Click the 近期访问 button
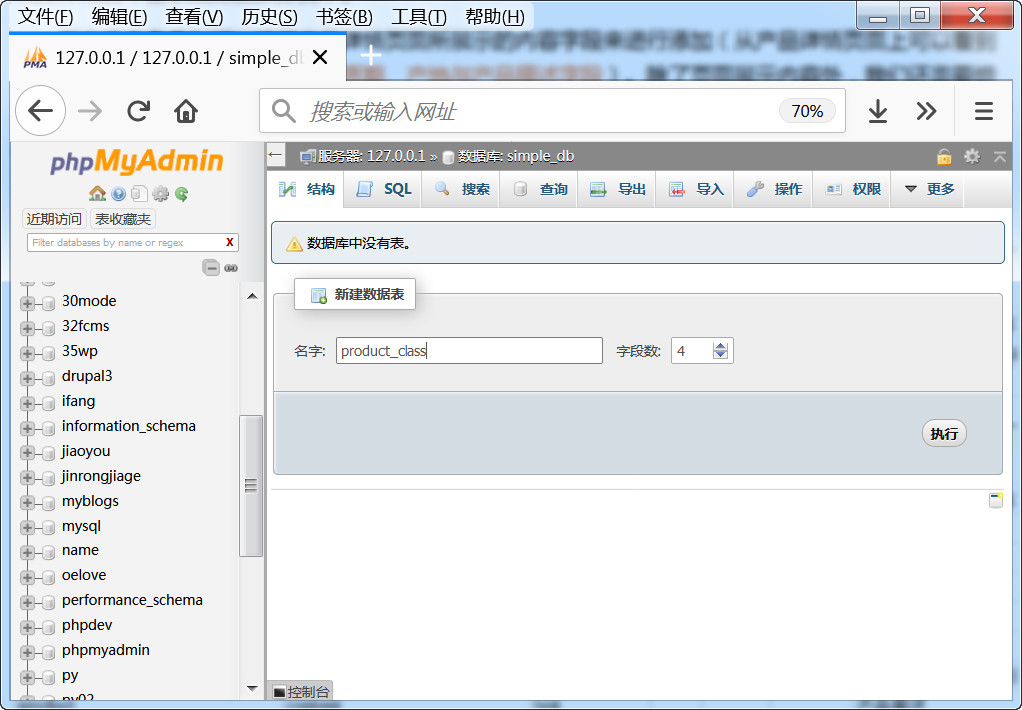Screen dimensions: 1022x710 (54, 219)
